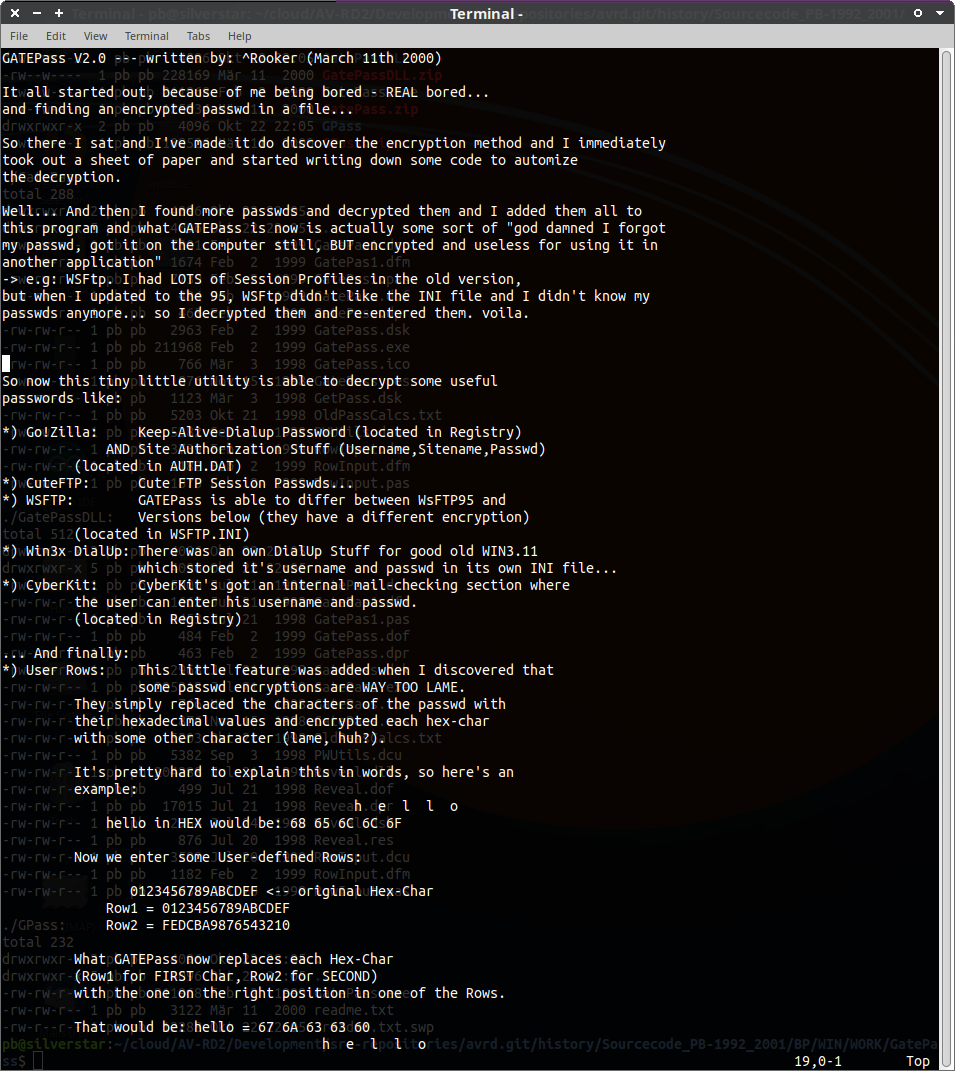Screen dimensions: 955x1071
Task: Minimize the Terminal using the dash icon
Action: 37,13
